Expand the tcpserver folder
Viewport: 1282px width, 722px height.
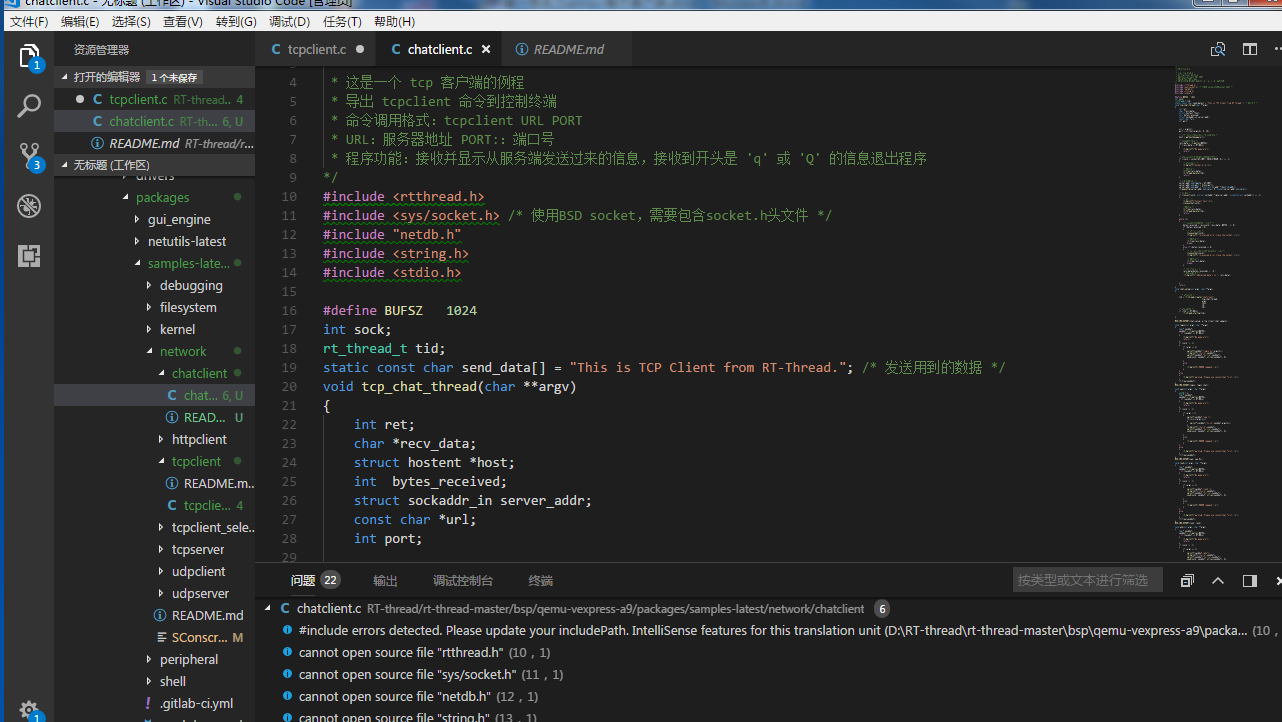click(x=162, y=549)
